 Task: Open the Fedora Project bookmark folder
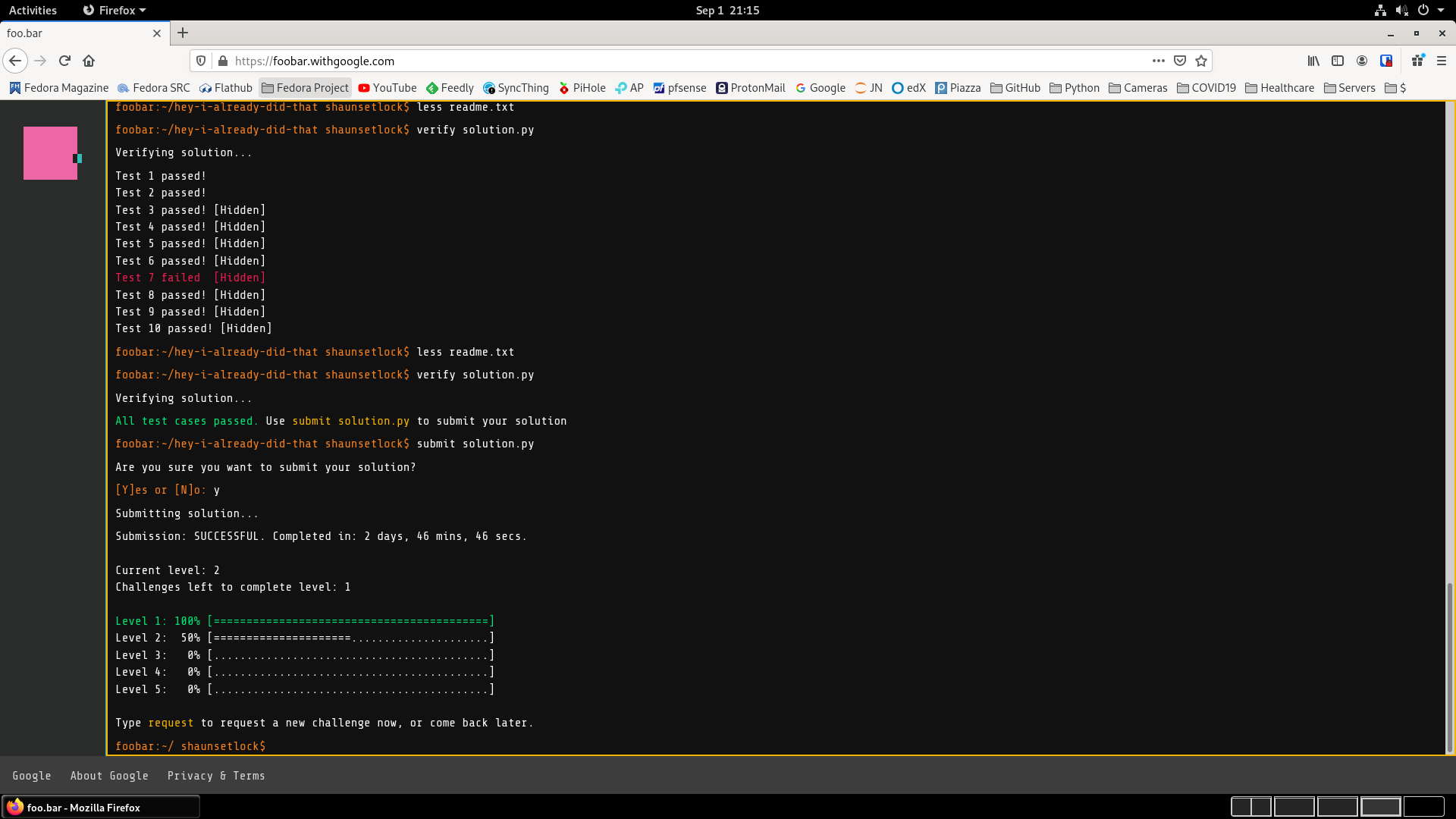point(305,88)
